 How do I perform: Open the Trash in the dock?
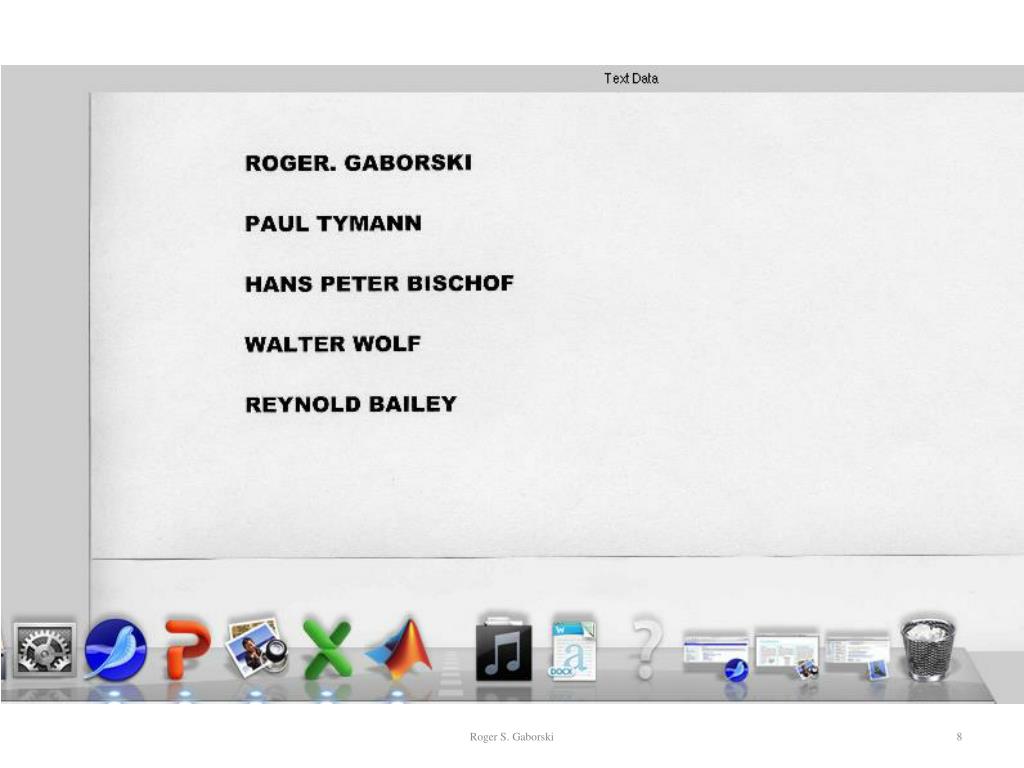coord(928,648)
